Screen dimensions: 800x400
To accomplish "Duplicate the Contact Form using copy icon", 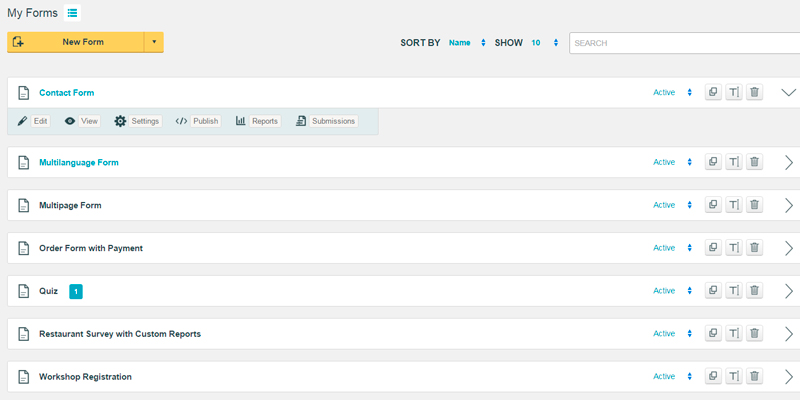I will [713, 93].
